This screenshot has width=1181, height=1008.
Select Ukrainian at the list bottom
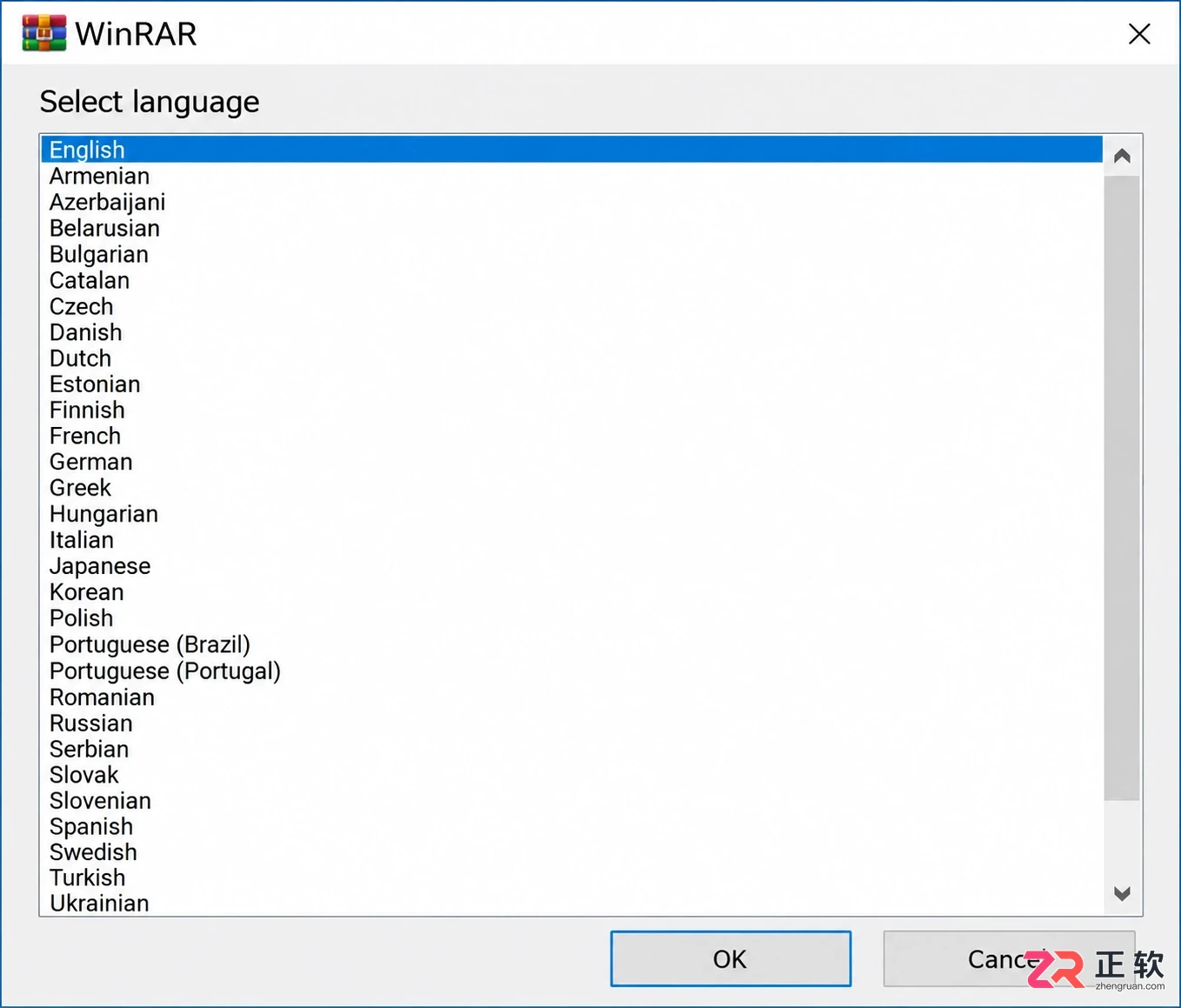572,903
